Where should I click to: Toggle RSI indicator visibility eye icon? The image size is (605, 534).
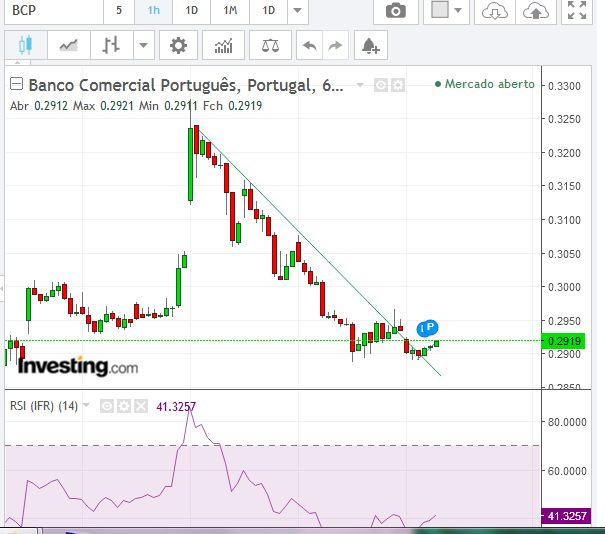pos(107,406)
